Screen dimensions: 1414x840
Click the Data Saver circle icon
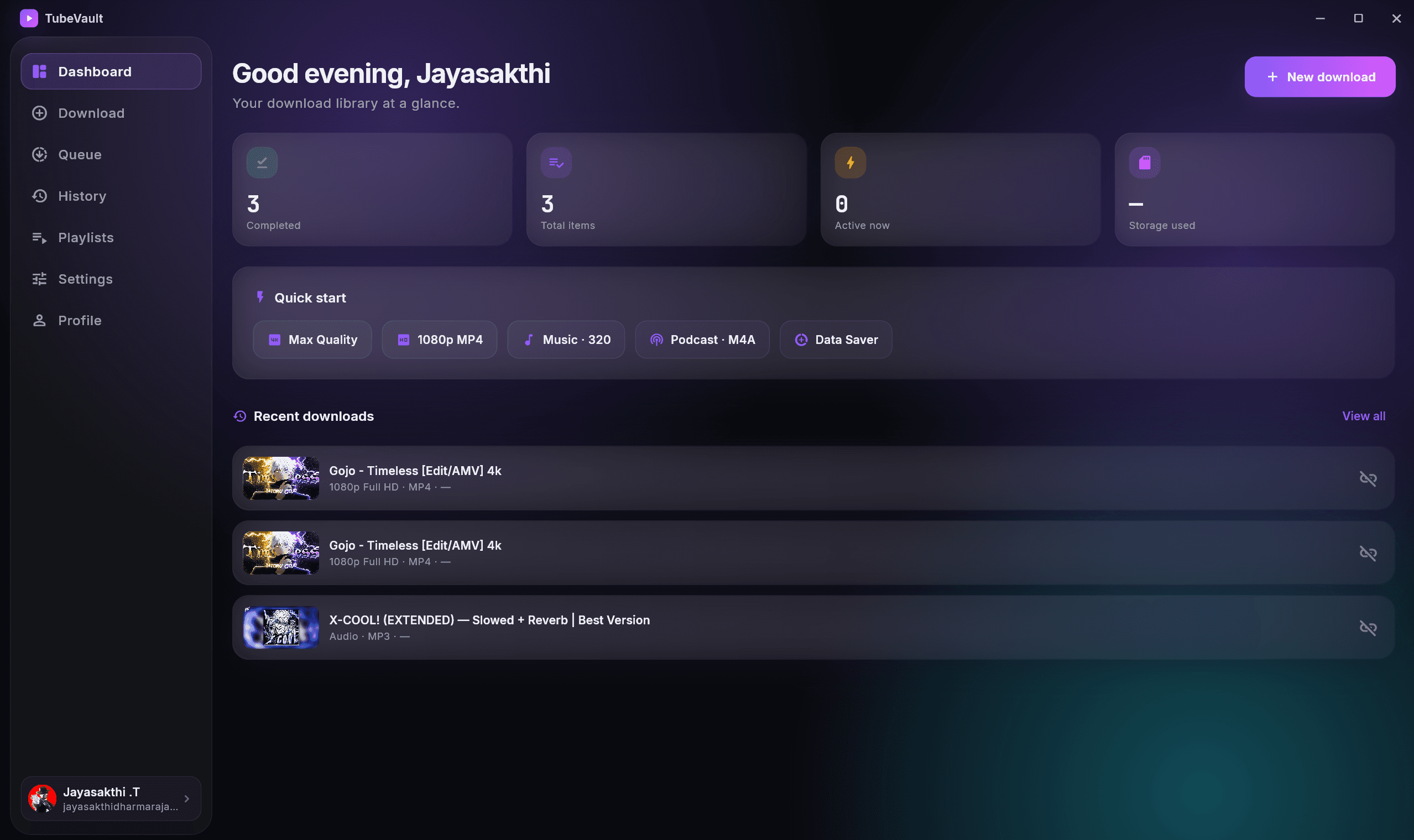(801, 340)
